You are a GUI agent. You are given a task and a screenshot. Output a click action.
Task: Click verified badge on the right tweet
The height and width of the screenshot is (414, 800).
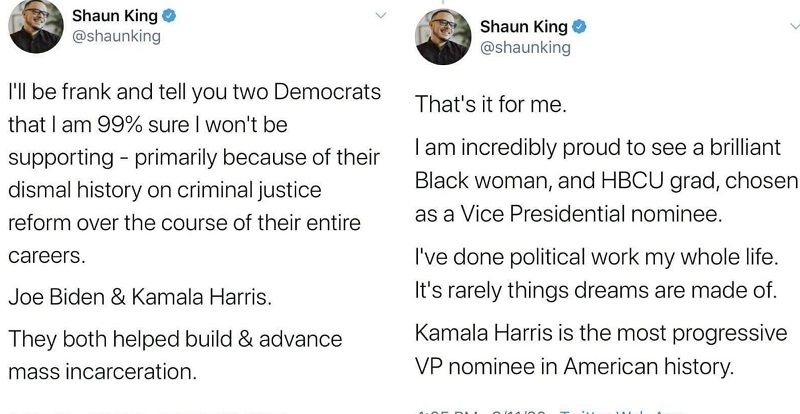click(579, 27)
